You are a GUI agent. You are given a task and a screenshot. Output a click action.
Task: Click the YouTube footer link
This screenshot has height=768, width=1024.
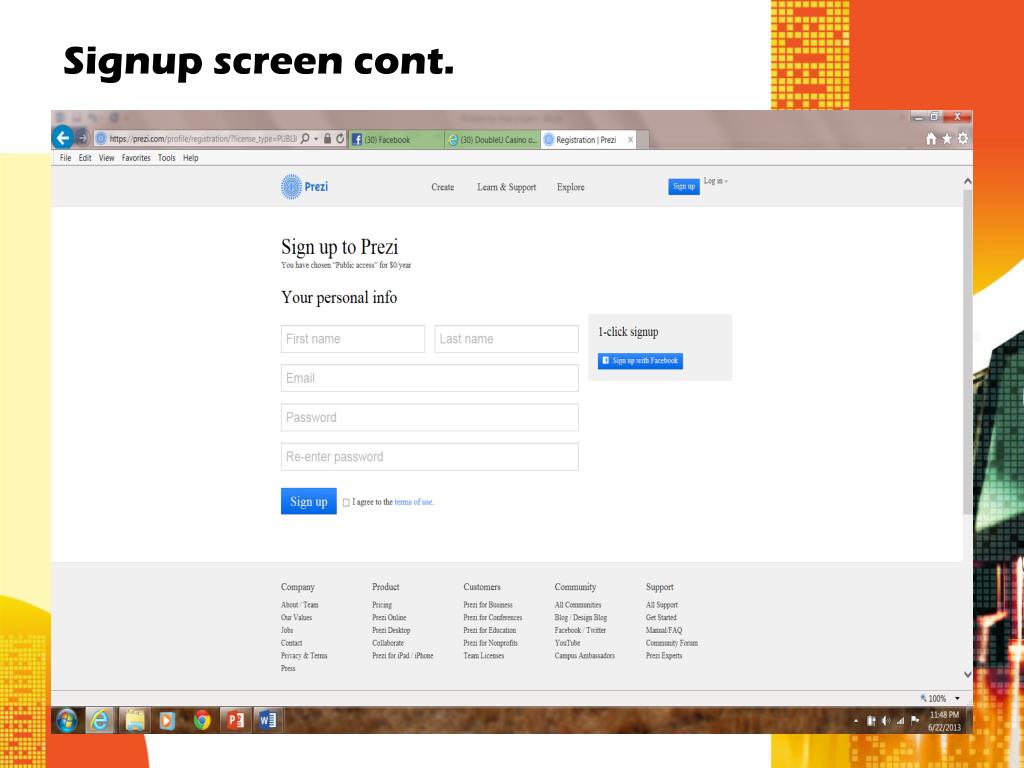(568, 643)
